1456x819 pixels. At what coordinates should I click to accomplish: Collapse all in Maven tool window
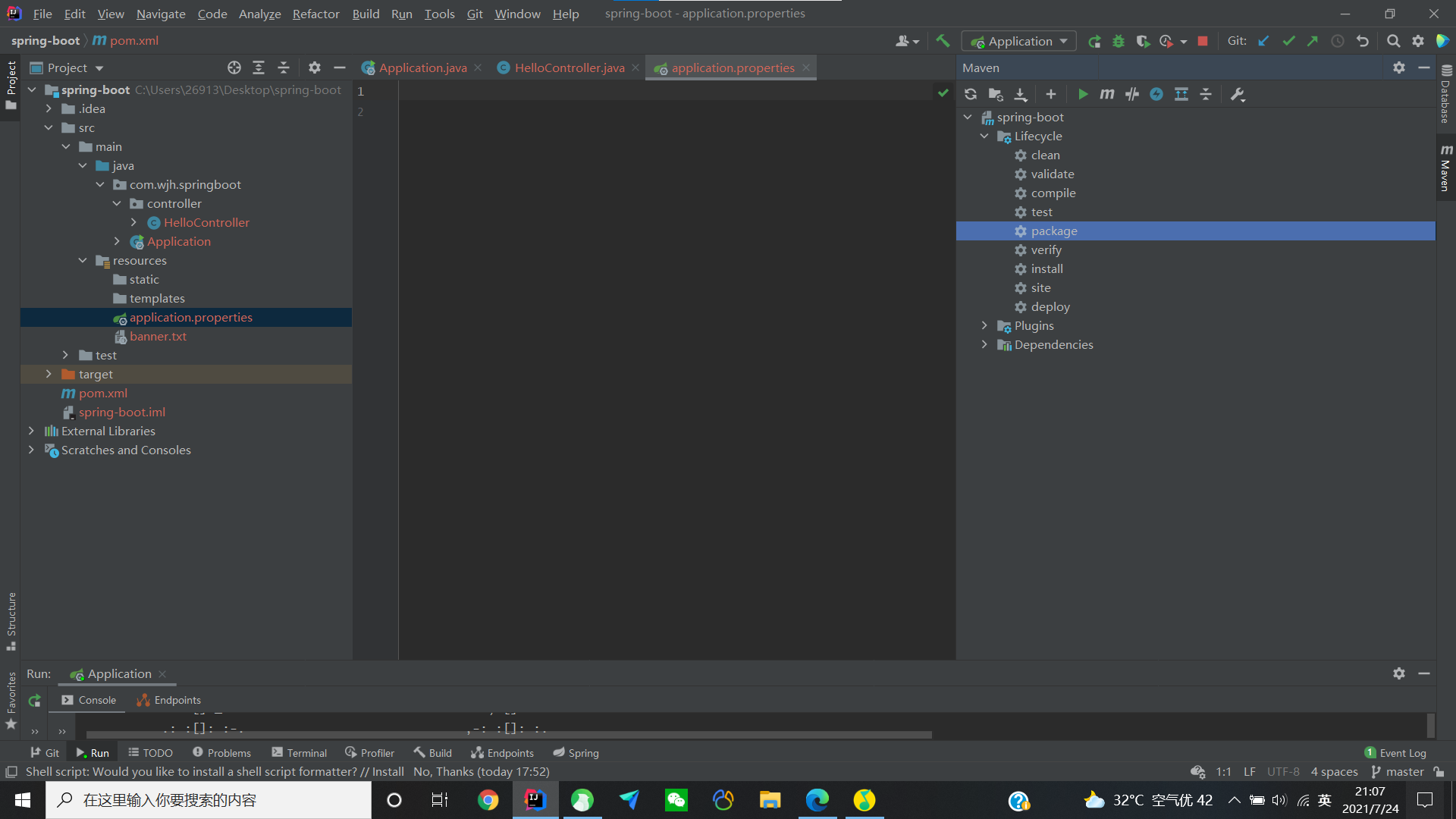1206,94
